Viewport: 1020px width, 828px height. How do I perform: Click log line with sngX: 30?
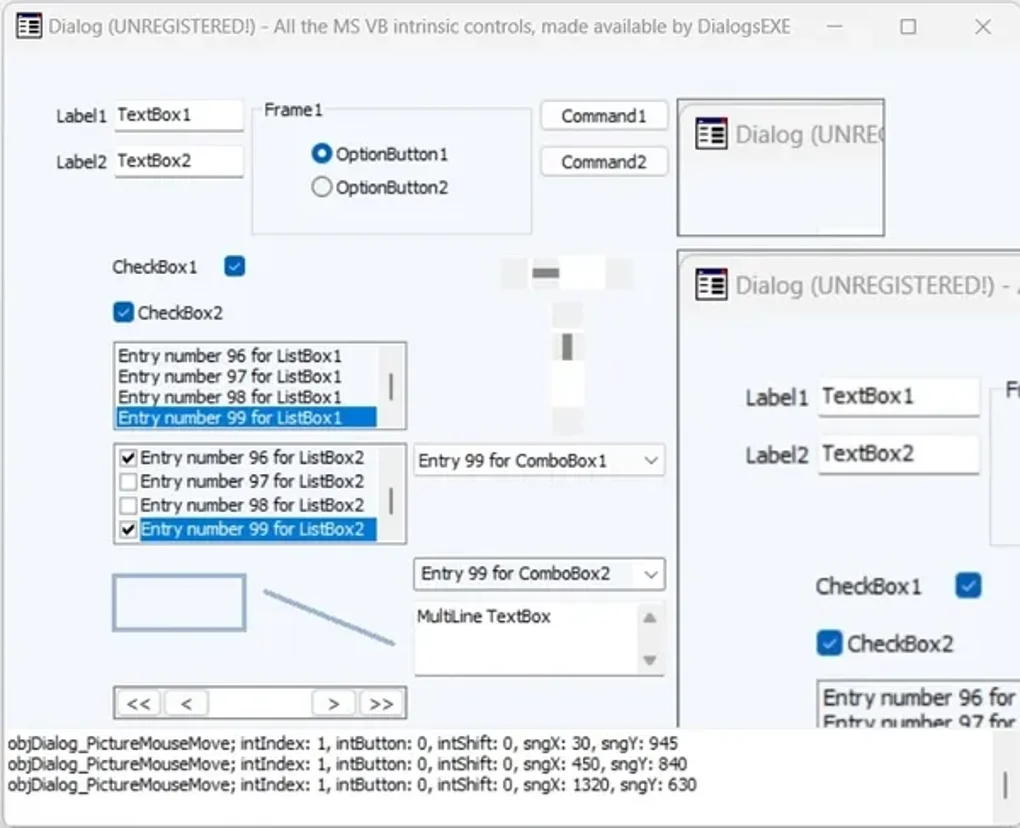pos(343,743)
